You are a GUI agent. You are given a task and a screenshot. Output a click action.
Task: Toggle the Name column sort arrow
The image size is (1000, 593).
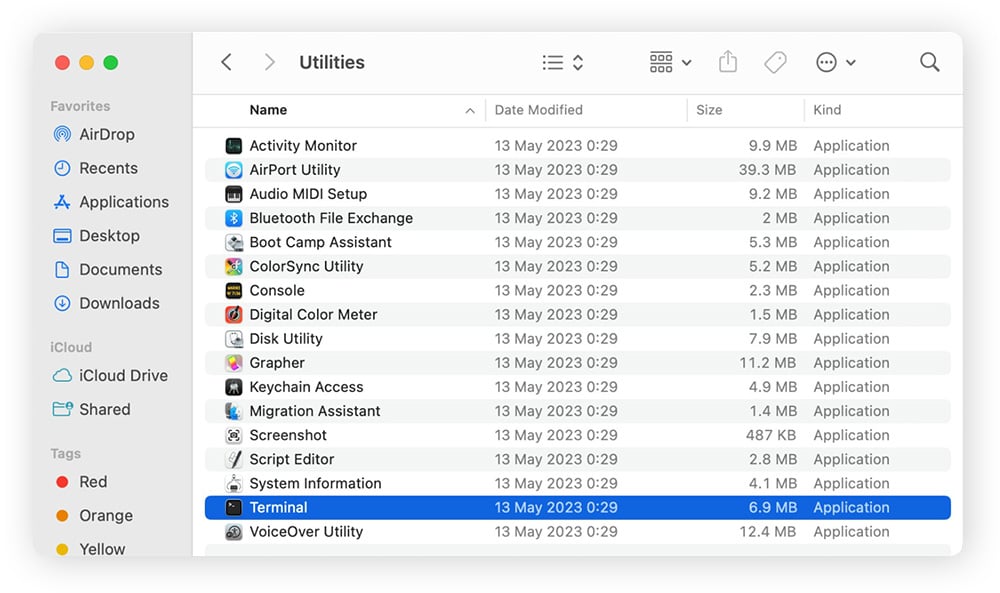(470, 111)
